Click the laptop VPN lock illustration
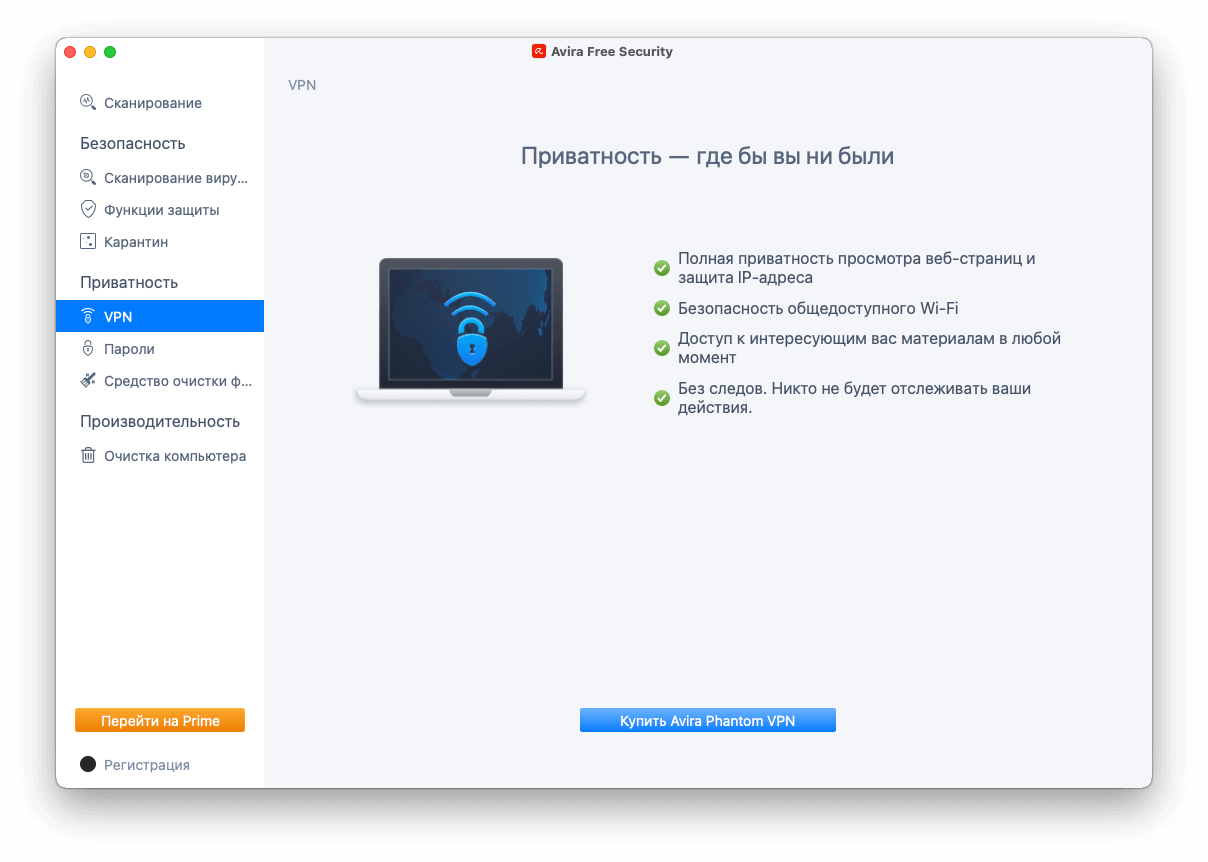1208x862 pixels. (x=470, y=331)
